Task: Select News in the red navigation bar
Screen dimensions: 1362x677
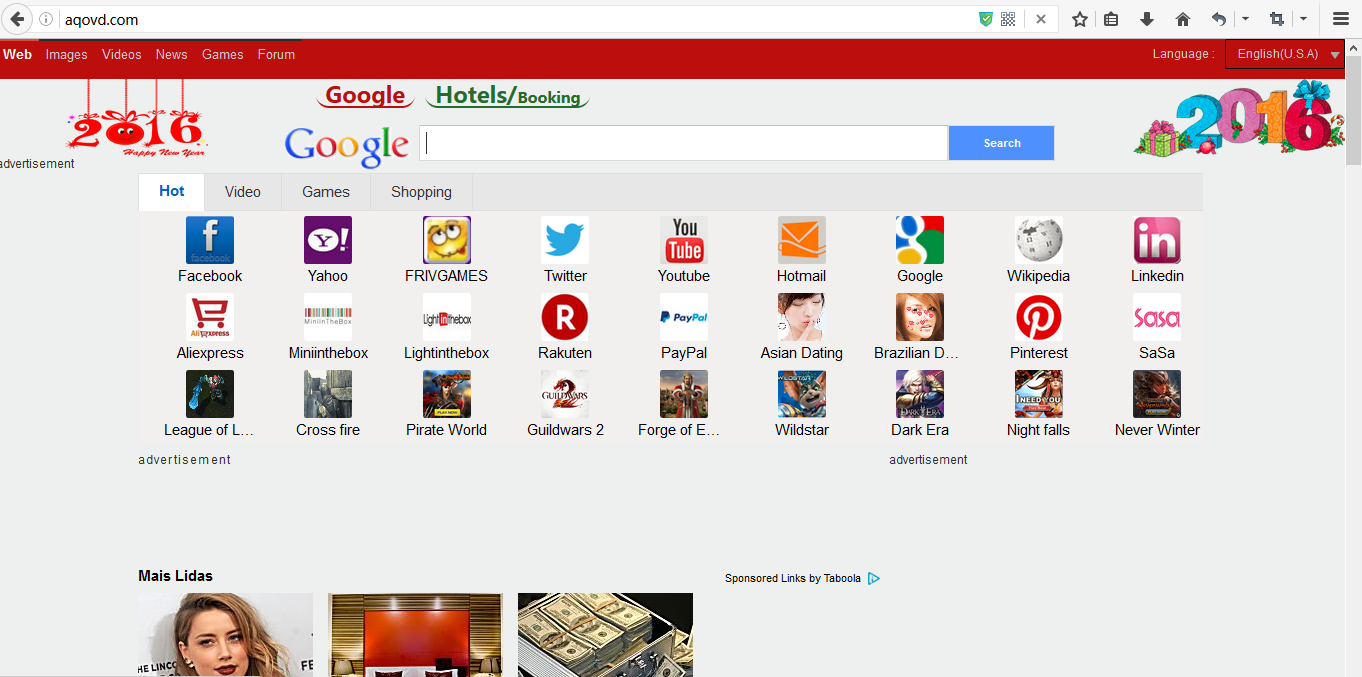Action: coord(171,54)
